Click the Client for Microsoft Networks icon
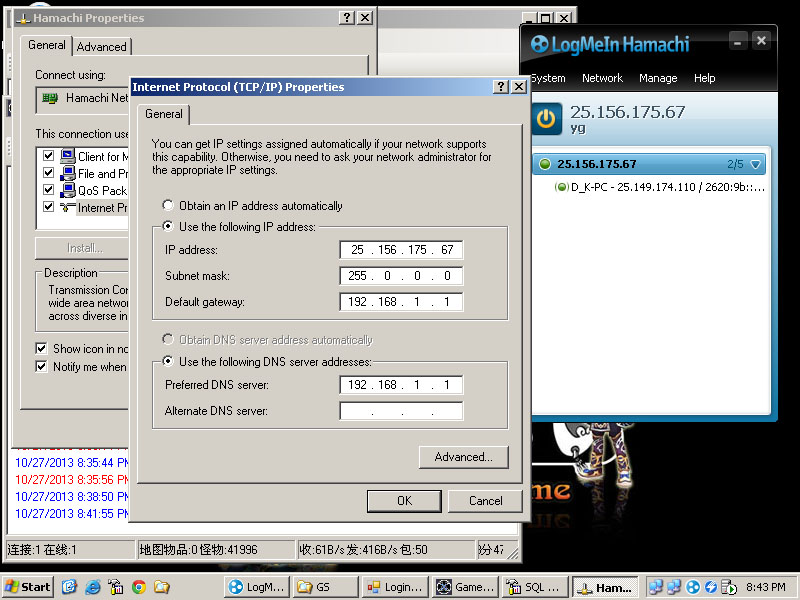The width and height of the screenshot is (800, 600). (x=67, y=156)
